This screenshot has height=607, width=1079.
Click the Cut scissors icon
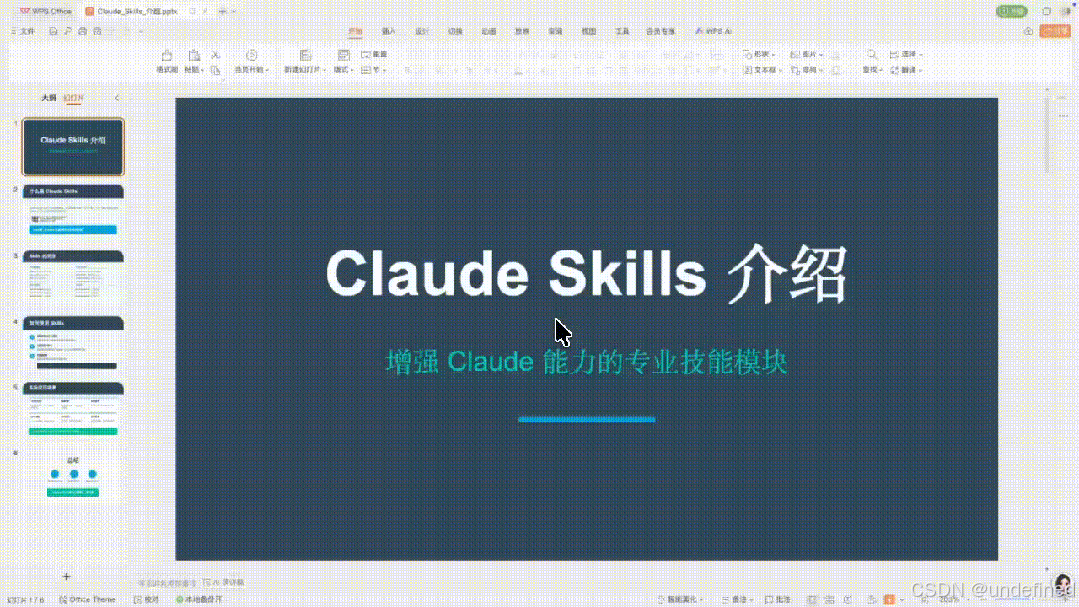[x=215, y=54]
